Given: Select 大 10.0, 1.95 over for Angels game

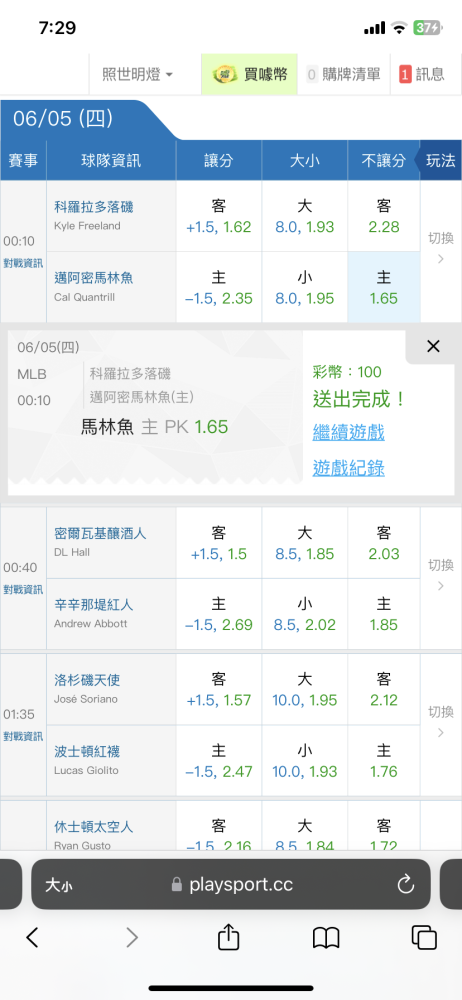Looking at the screenshot, I should tap(304, 689).
